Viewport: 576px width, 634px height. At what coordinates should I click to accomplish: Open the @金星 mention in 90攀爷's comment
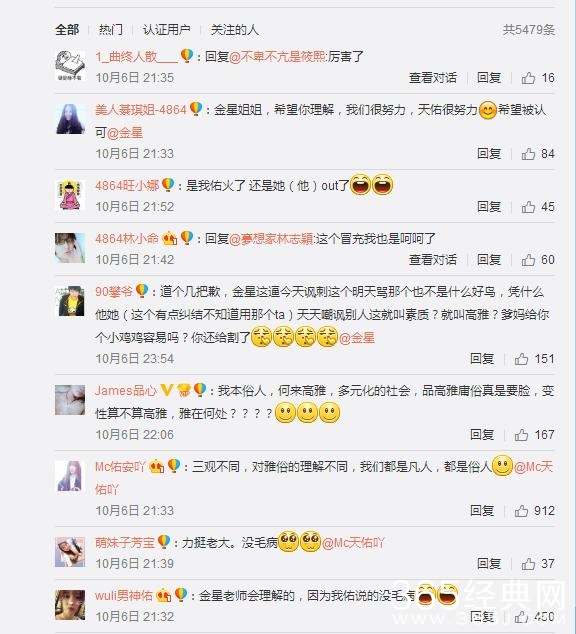pos(357,338)
